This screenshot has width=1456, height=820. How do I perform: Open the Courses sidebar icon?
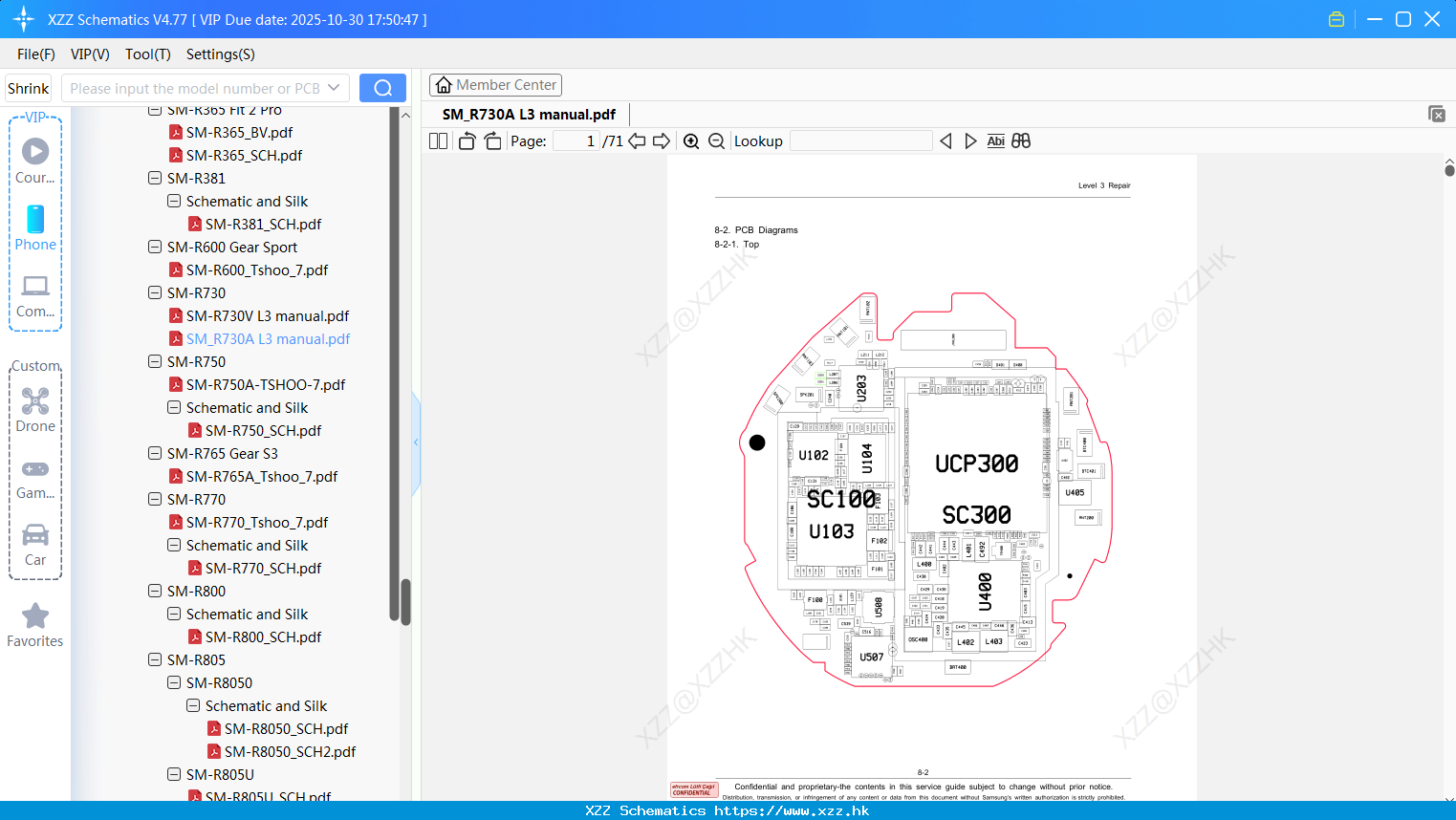(x=35, y=161)
